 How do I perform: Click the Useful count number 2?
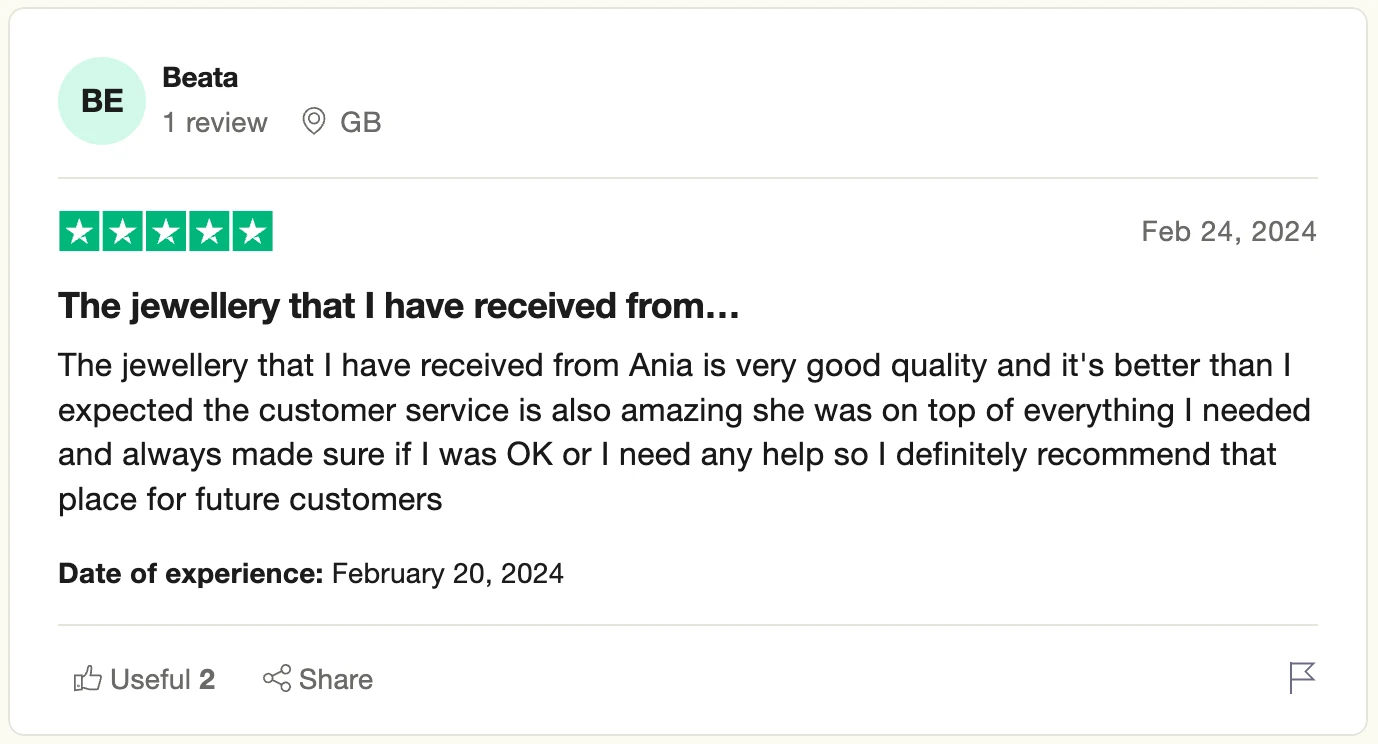coord(207,680)
